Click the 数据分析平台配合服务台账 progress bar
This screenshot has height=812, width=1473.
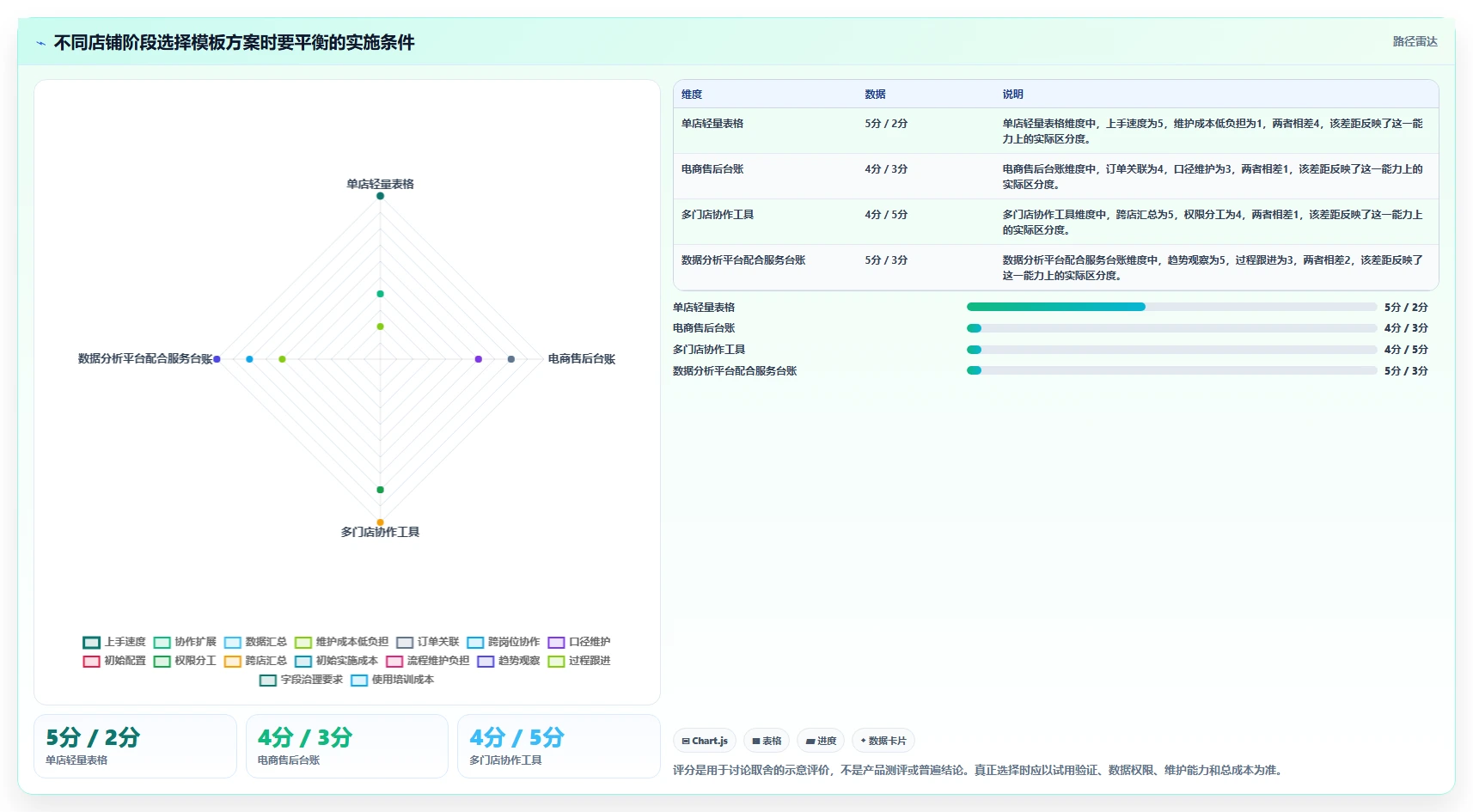pyautogui.click(x=1171, y=370)
